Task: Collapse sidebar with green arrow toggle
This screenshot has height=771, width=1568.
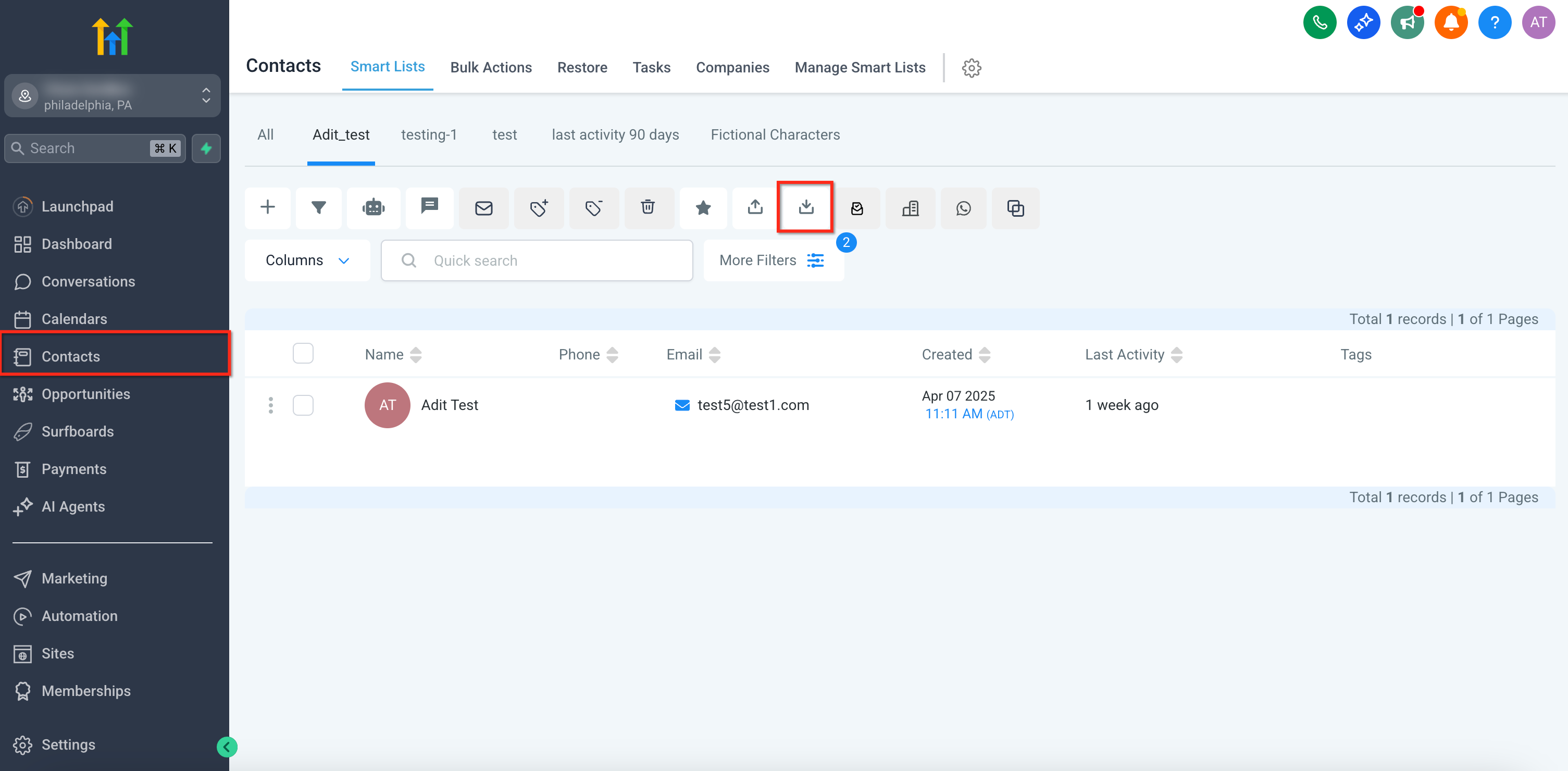Action: click(x=227, y=747)
